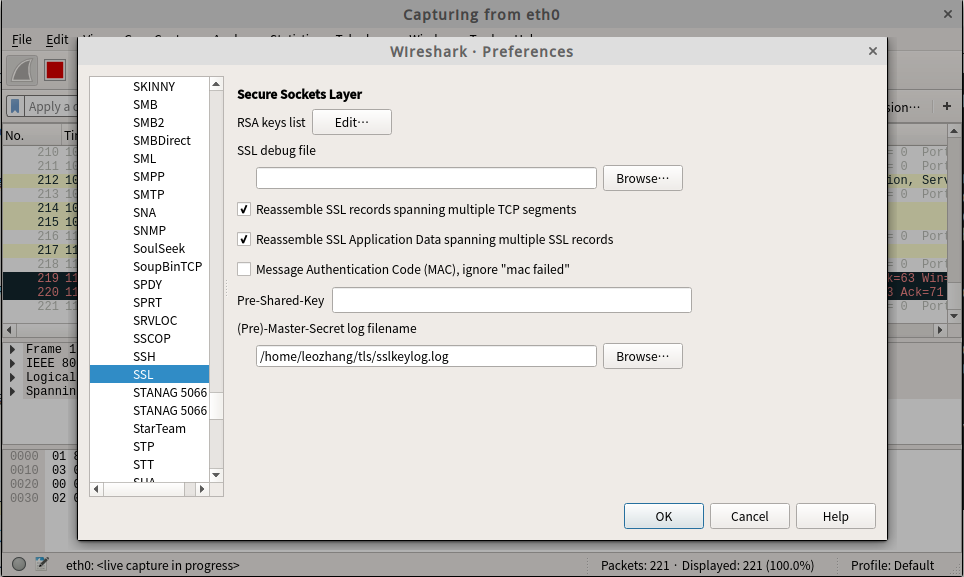Expand the Frame 1 tree row
964x577 pixels.
click(x=14, y=350)
